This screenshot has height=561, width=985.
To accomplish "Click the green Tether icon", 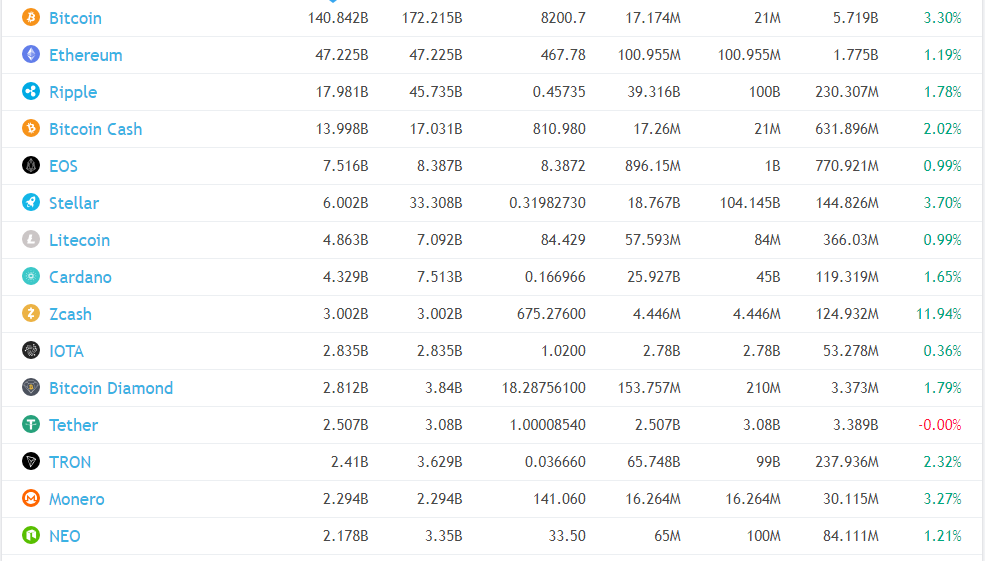I will [31, 425].
